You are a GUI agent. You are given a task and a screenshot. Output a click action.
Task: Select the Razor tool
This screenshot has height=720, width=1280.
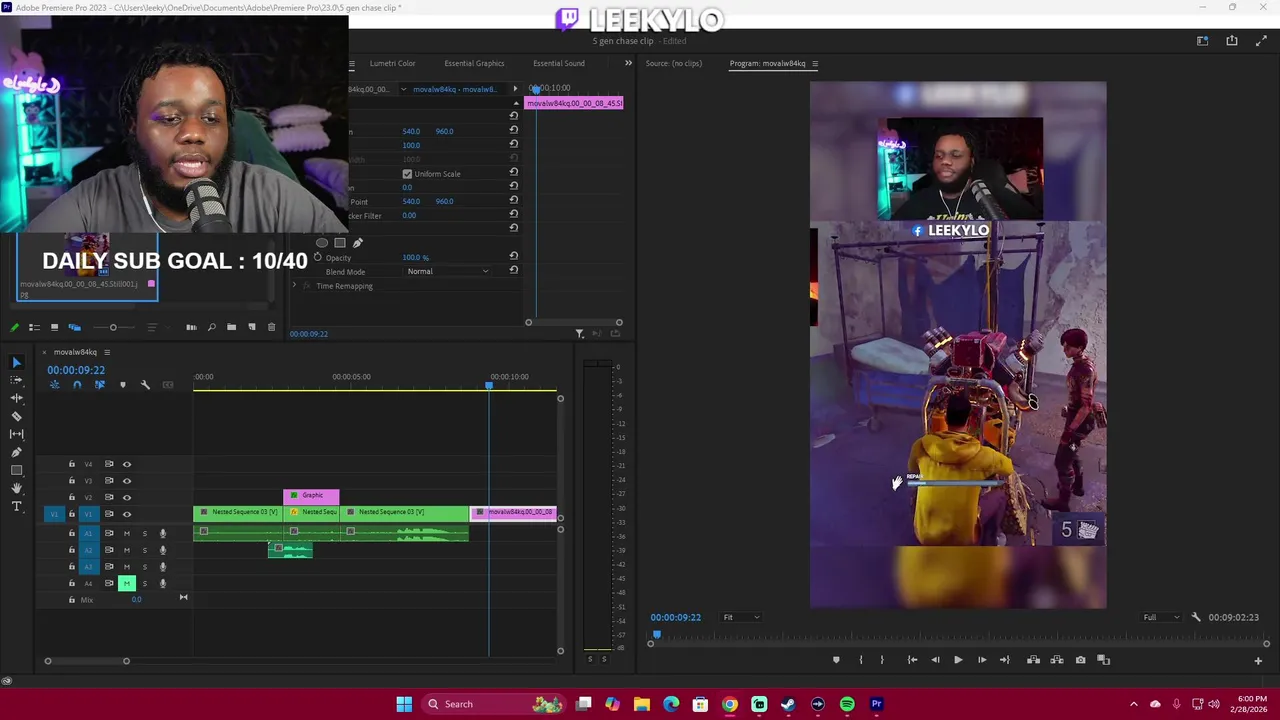pyautogui.click(x=16, y=416)
